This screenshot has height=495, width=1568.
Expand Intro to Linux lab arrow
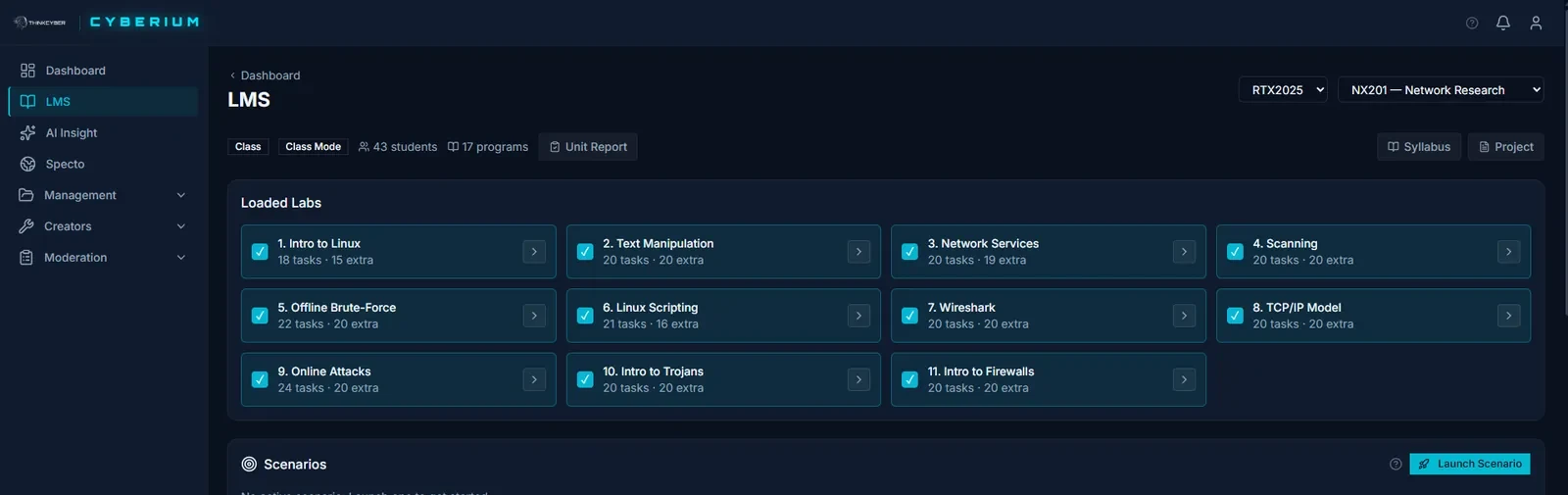(534, 252)
